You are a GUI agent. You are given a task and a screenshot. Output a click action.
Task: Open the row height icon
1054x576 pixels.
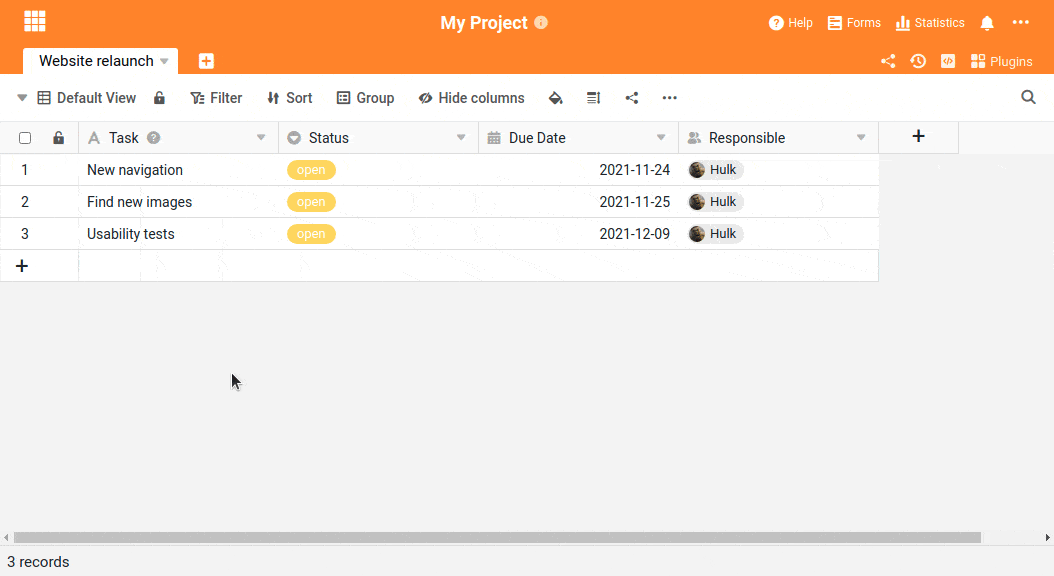pyautogui.click(x=594, y=98)
